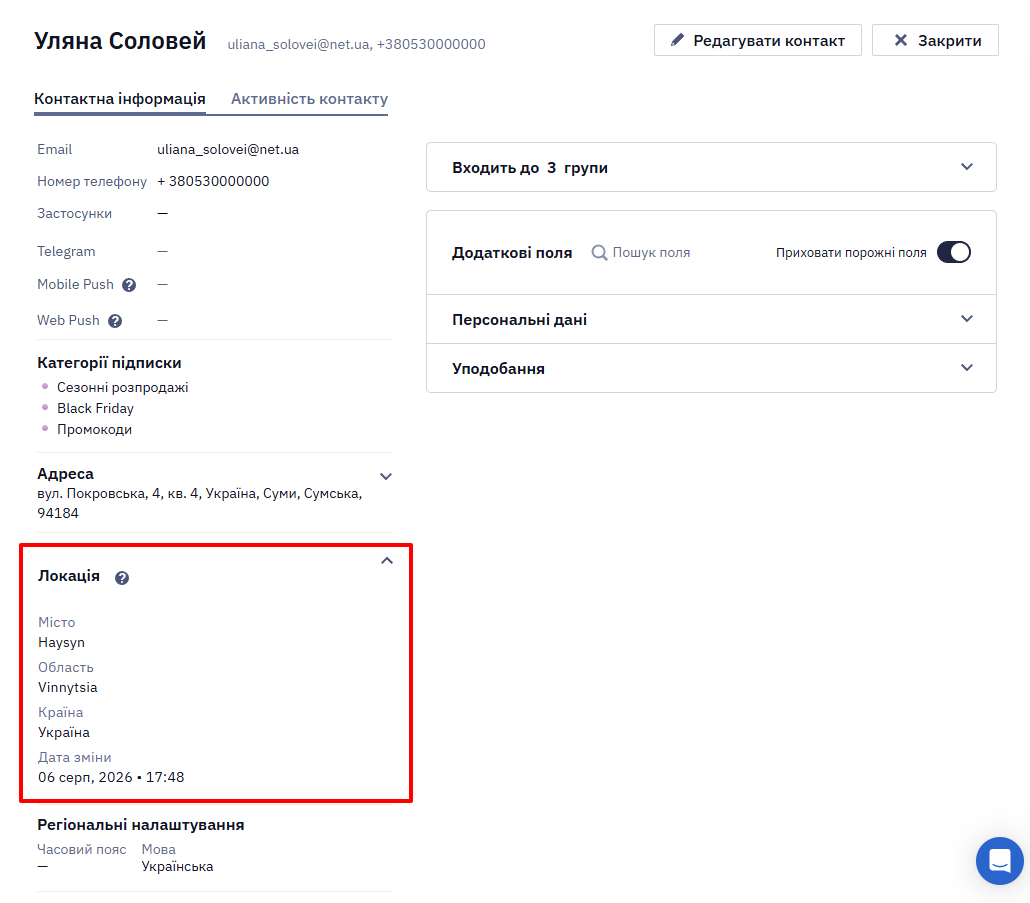Click the pencil icon in Редагувати контакт
The width and height of the screenshot is (1030, 903).
pos(677,40)
